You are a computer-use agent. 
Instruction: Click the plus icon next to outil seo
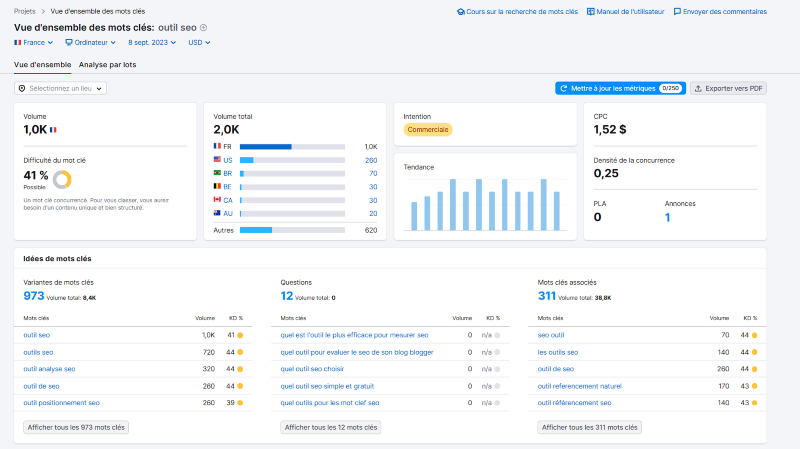(x=204, y=28)
